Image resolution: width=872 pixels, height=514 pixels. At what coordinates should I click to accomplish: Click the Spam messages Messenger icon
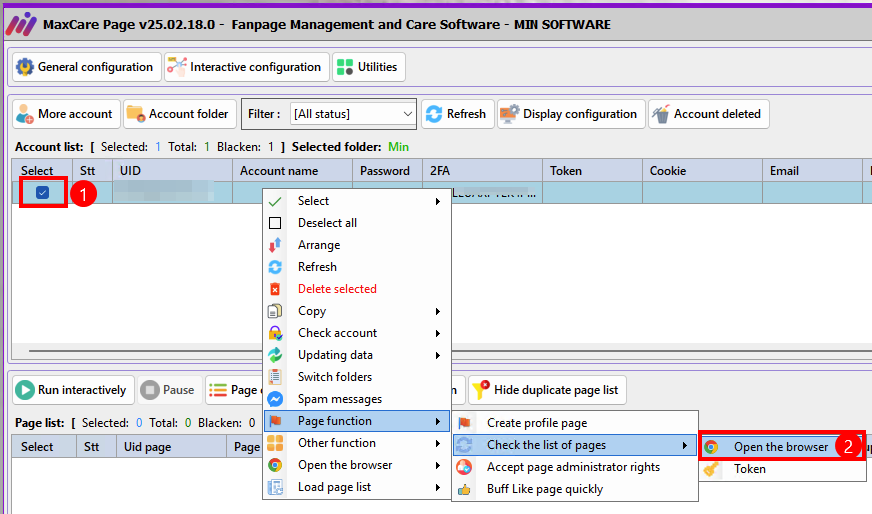(275, 399)
